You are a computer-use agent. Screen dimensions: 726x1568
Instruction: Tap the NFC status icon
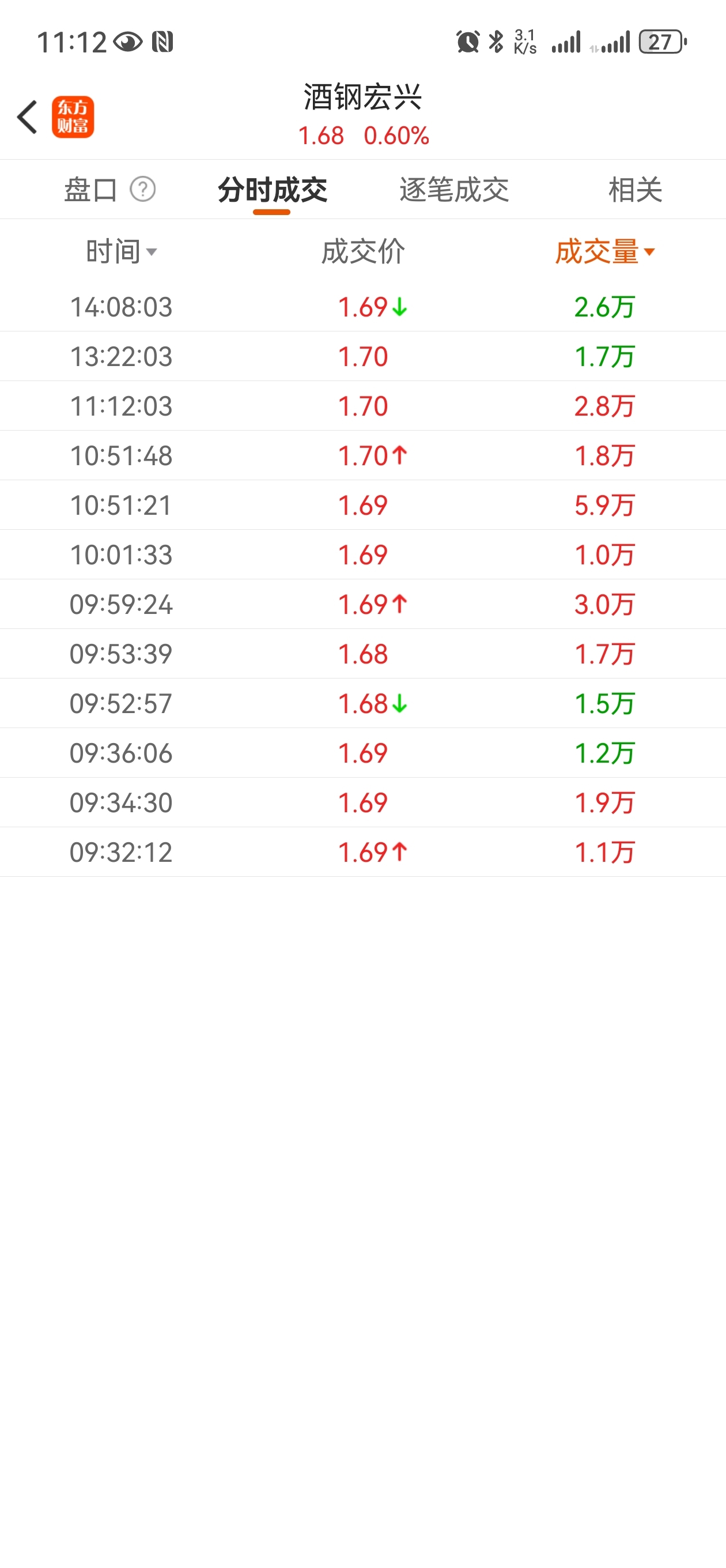[162, 42]
